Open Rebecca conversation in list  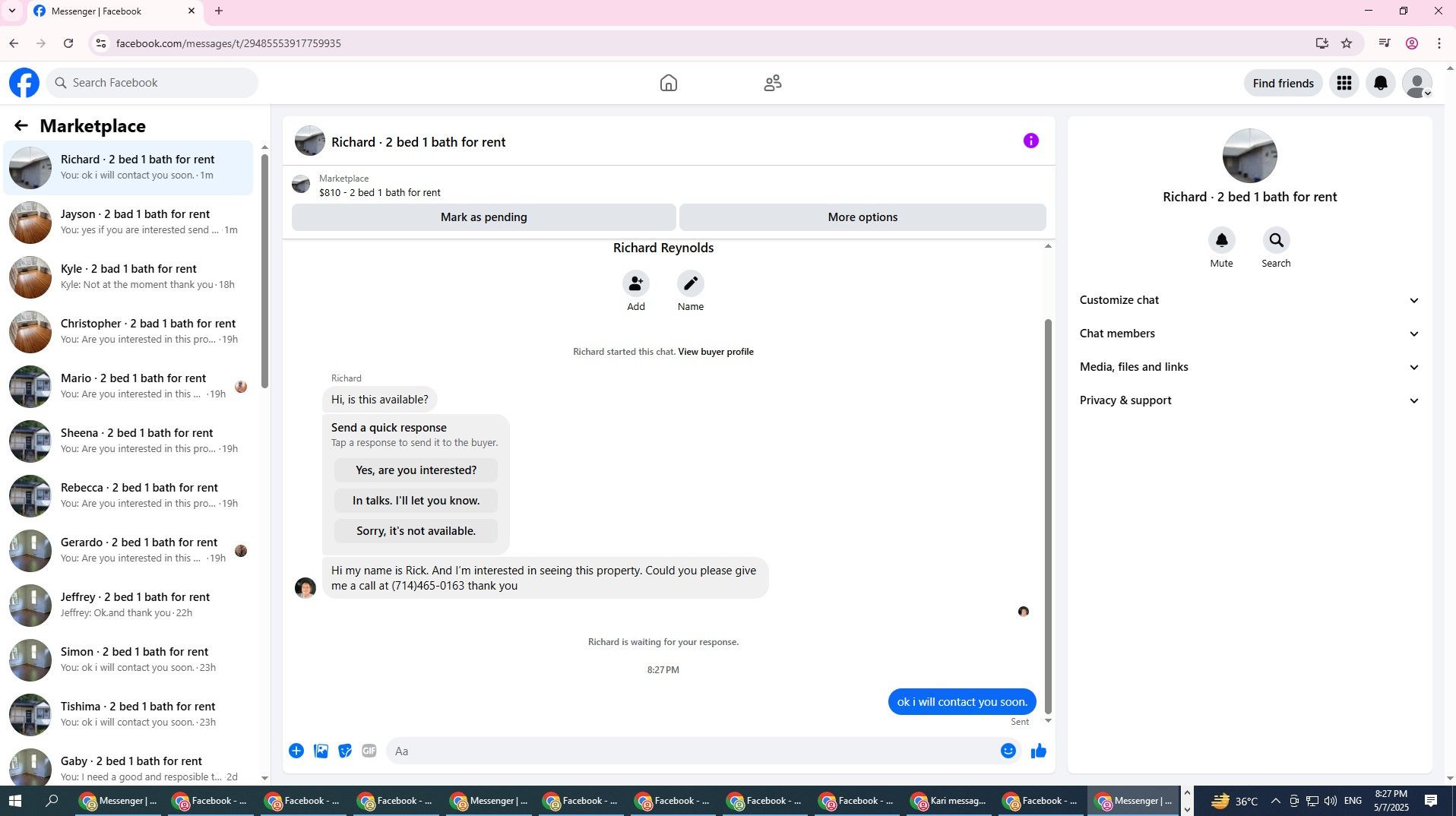coord(129,495)
